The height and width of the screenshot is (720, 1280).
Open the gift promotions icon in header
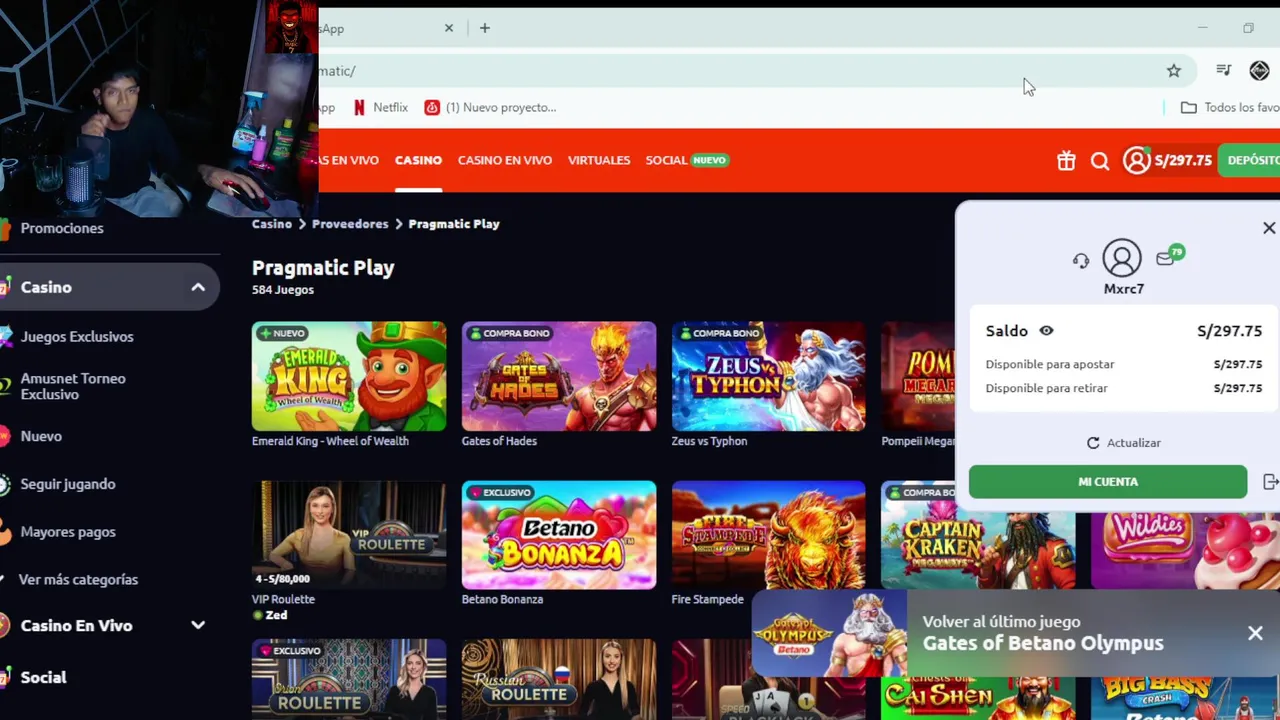pos(1066,160)
